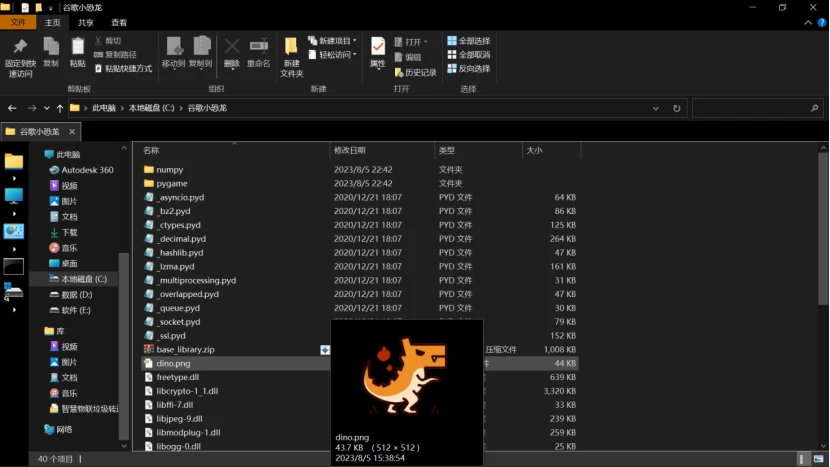The width and height of the screenshot is (830, 467).
Task: Click Paste shortcut in the ribbon
Action: coord(123,68)
